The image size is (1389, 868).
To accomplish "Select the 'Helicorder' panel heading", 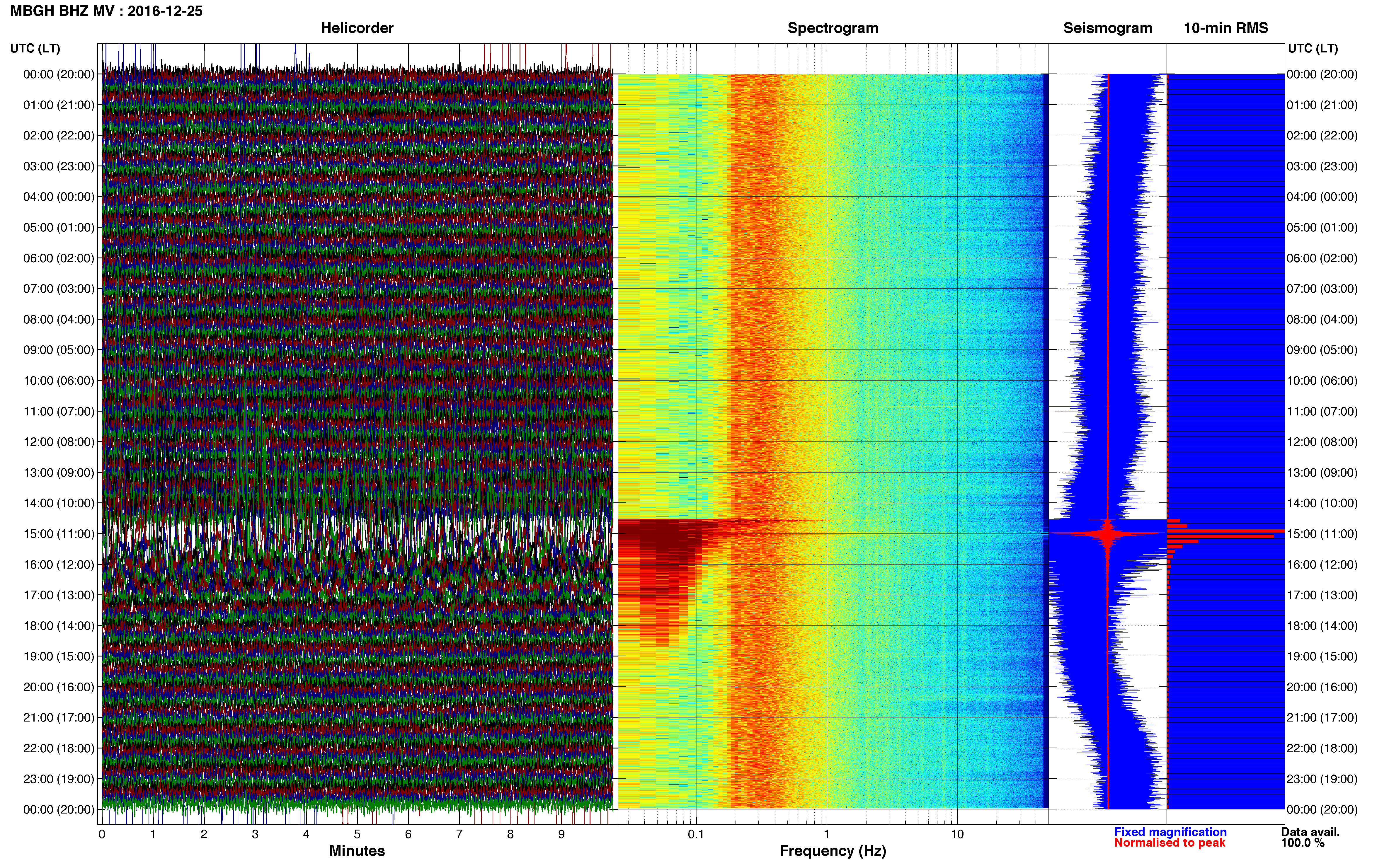I will tap(357, 28).
